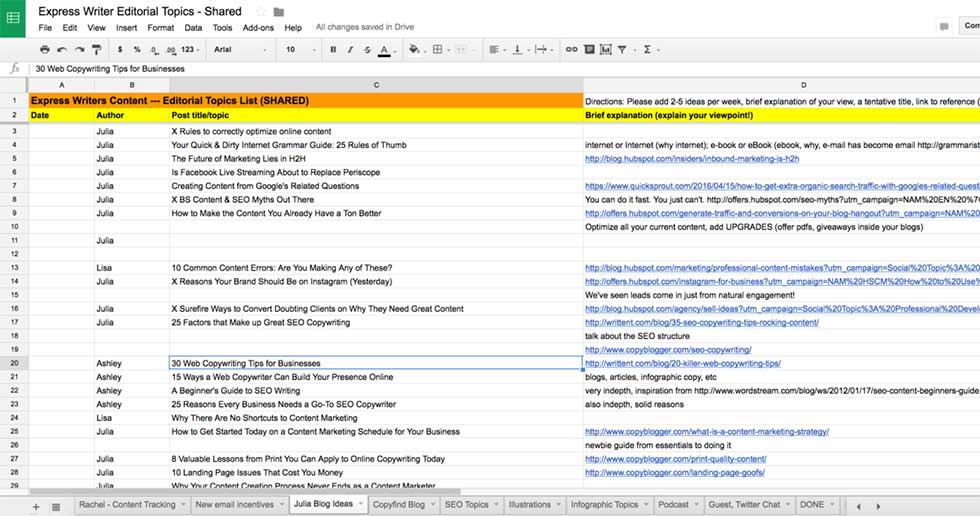This screenshot has width=980, height=516.
Task: Open the Add-ons menu
Action: pyautogui.click(x=258, y=27)
